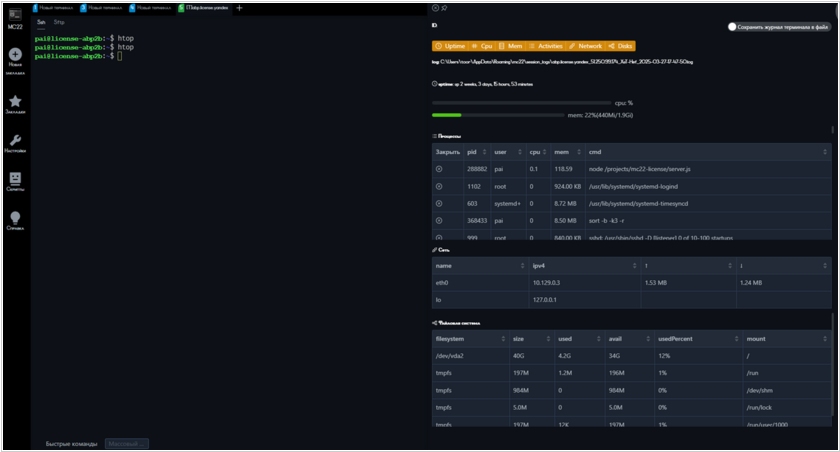Close info panel with the circled X icon
The image size is (840, 452).
[x=435, y=8]
